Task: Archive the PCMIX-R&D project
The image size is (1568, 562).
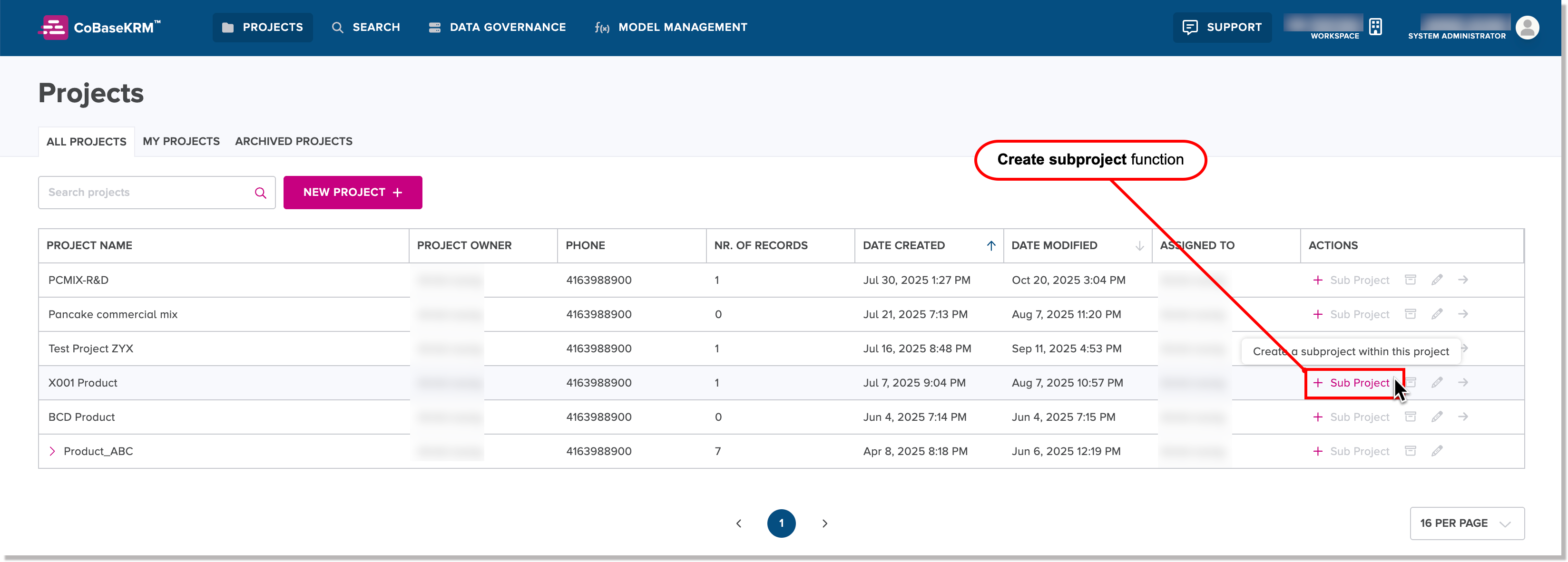Action: click(x=1411, y=280)
